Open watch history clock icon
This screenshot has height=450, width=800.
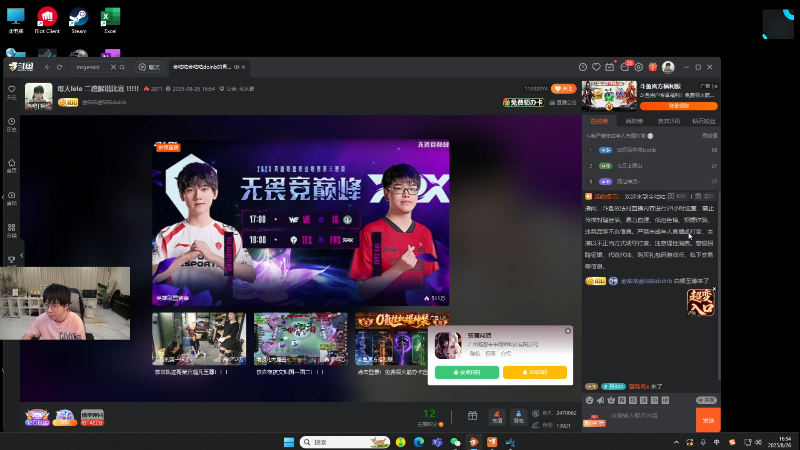tap(583, 67)
